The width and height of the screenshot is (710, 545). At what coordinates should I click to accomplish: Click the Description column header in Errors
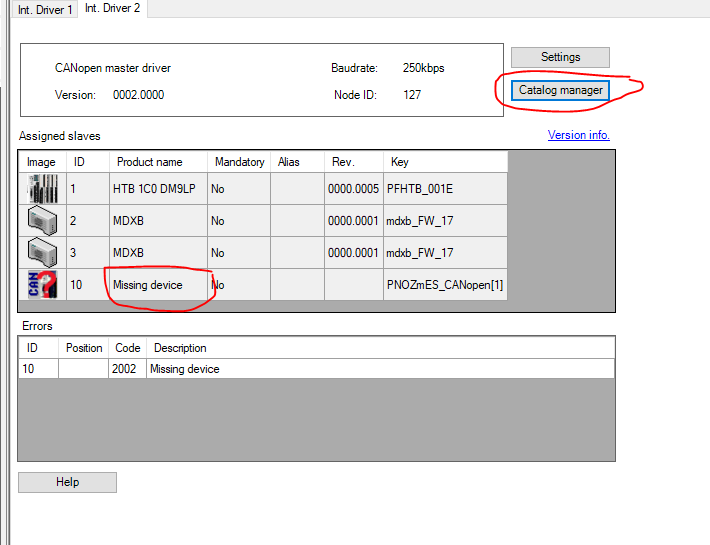[178, 348]
